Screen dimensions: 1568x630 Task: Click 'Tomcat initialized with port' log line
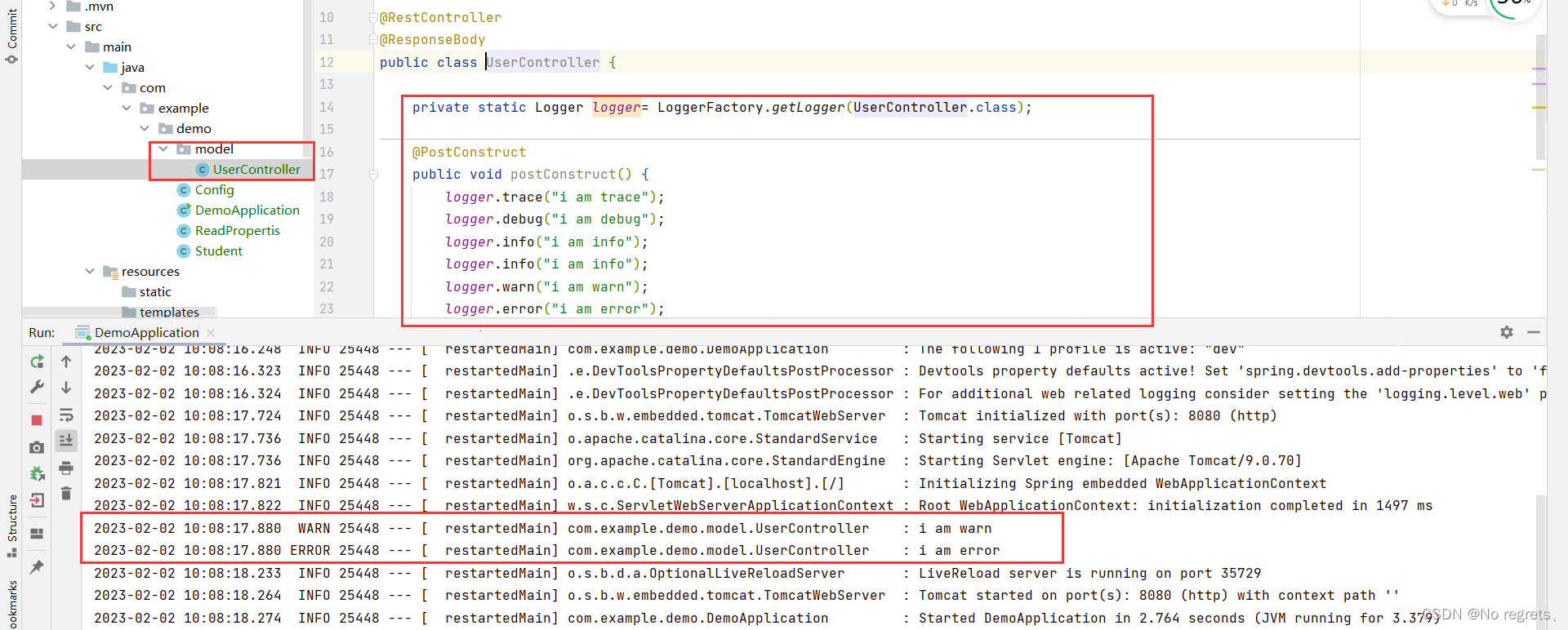tap(685, 415)
